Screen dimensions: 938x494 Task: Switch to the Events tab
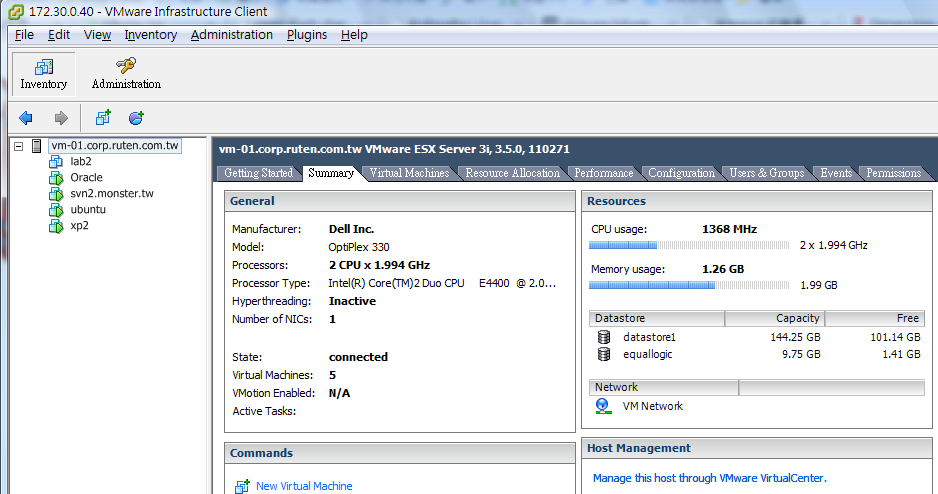[836, 173]
